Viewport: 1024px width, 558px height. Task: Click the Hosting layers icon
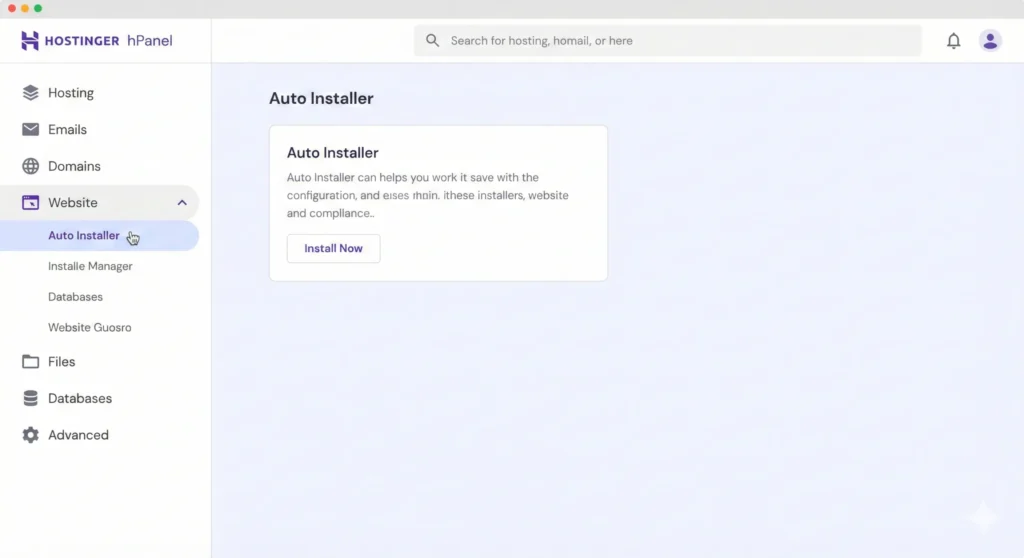click(x=31, y=93)
